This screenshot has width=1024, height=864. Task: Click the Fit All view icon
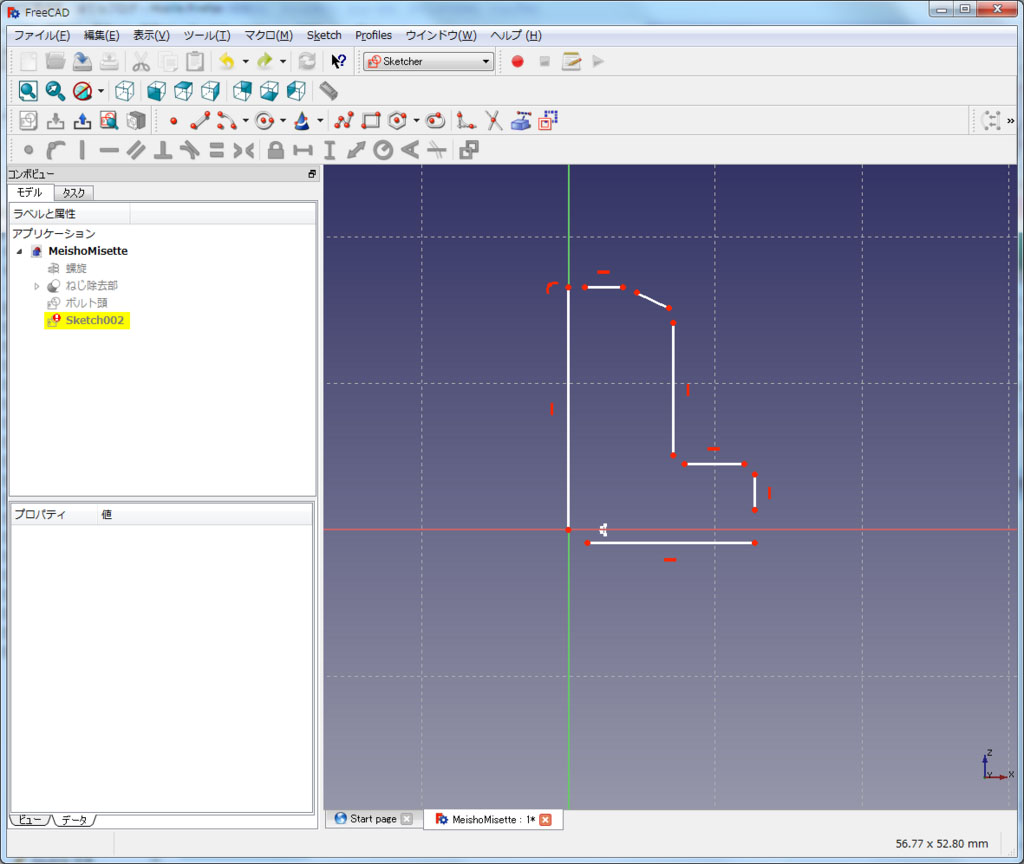click(x=28, y=91)
